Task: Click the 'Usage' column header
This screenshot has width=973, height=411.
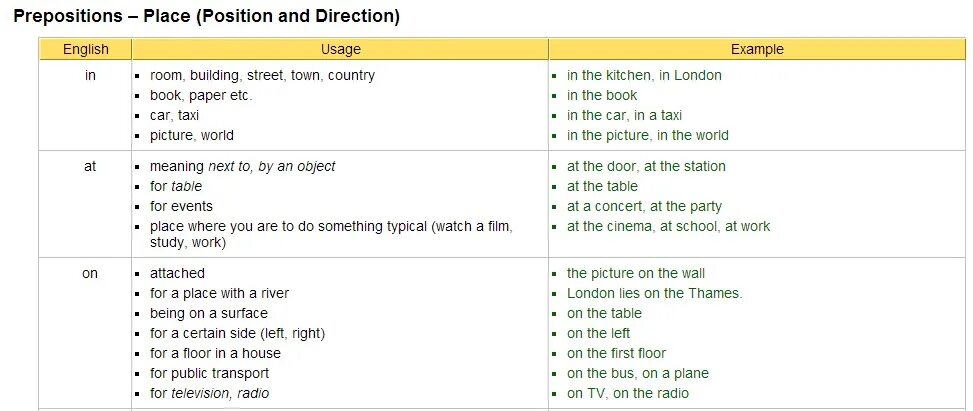Action: click(x=340, y=49)
